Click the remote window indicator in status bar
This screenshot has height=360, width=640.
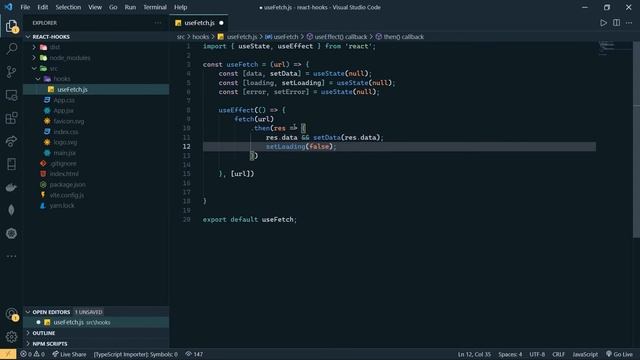click(8, 354)
